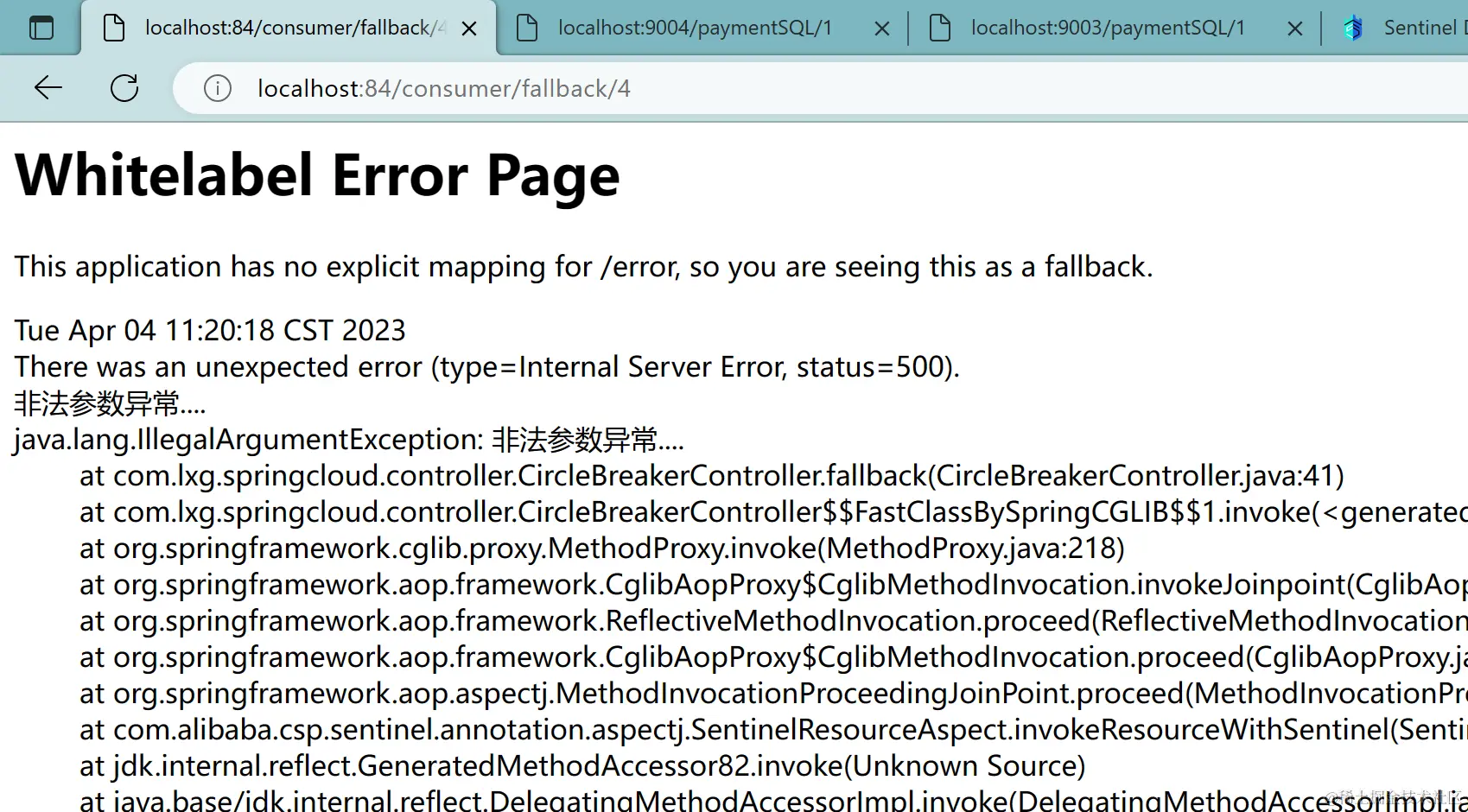
Task: Close the localhost:9003/paymentSQL/1 tab
Action: click(1295, 29)
